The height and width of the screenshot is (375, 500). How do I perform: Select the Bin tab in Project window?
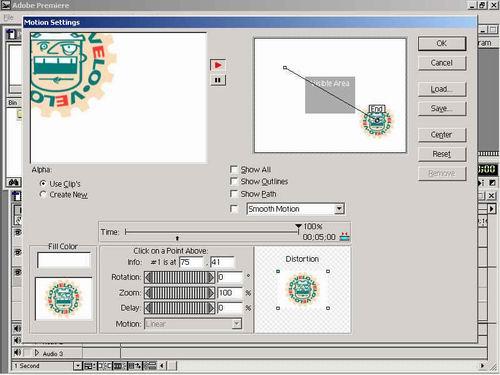(x=13, y=103)
